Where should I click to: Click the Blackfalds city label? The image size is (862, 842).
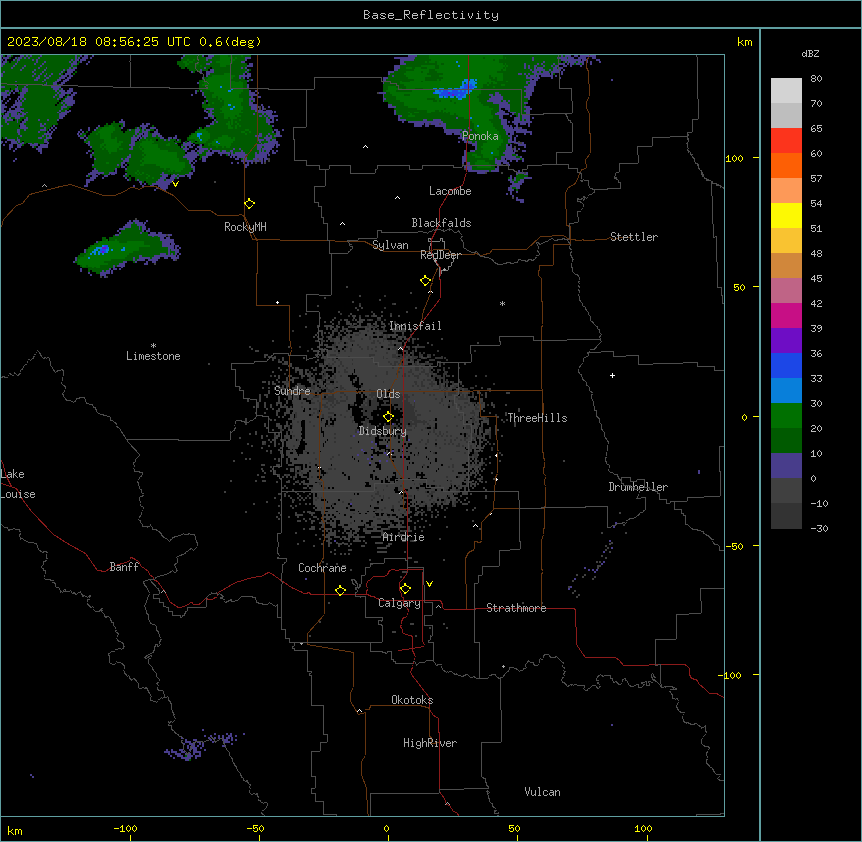[441, 223]
